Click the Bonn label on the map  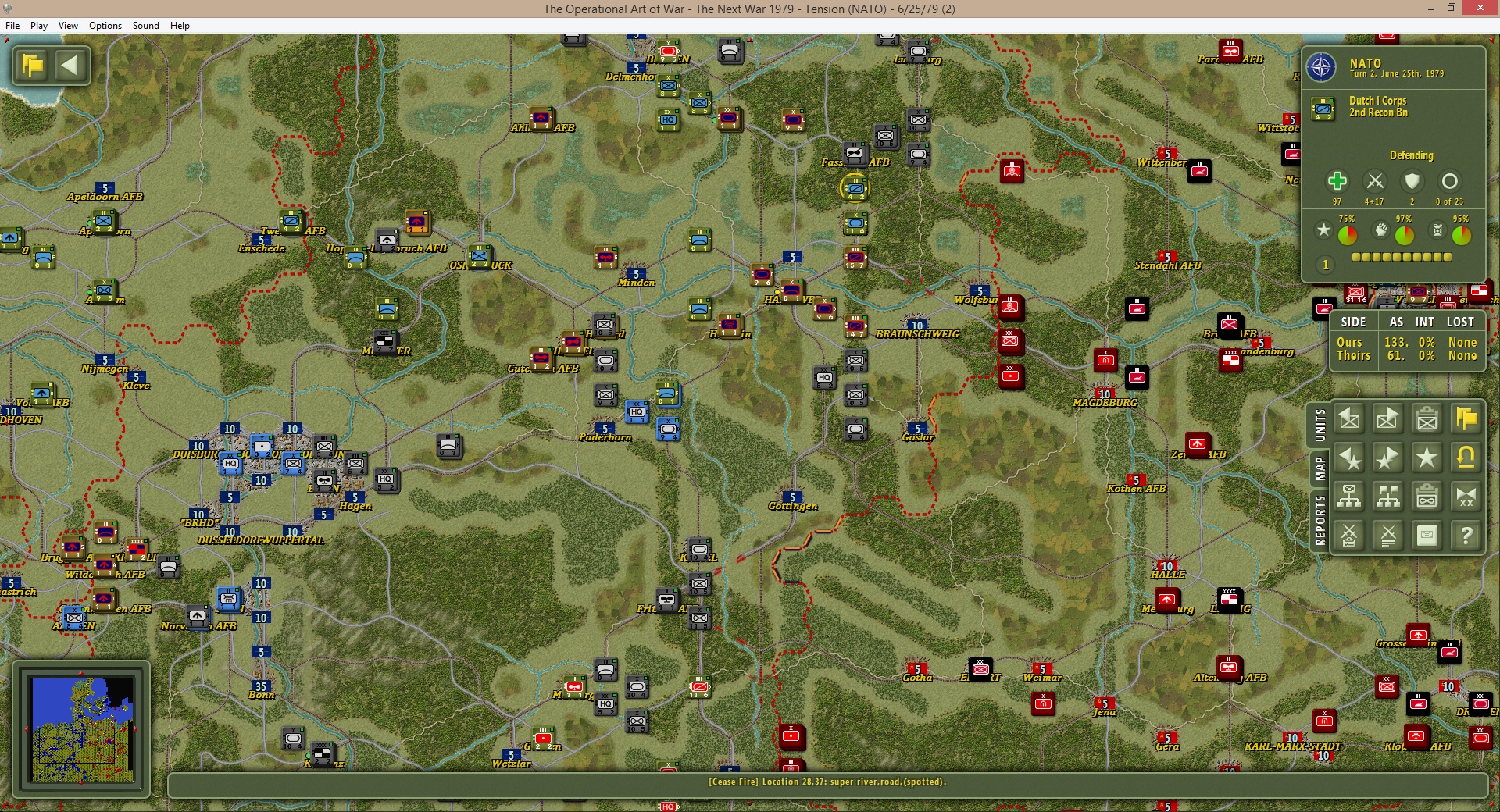pyautogui.click(x=261, y=695)
